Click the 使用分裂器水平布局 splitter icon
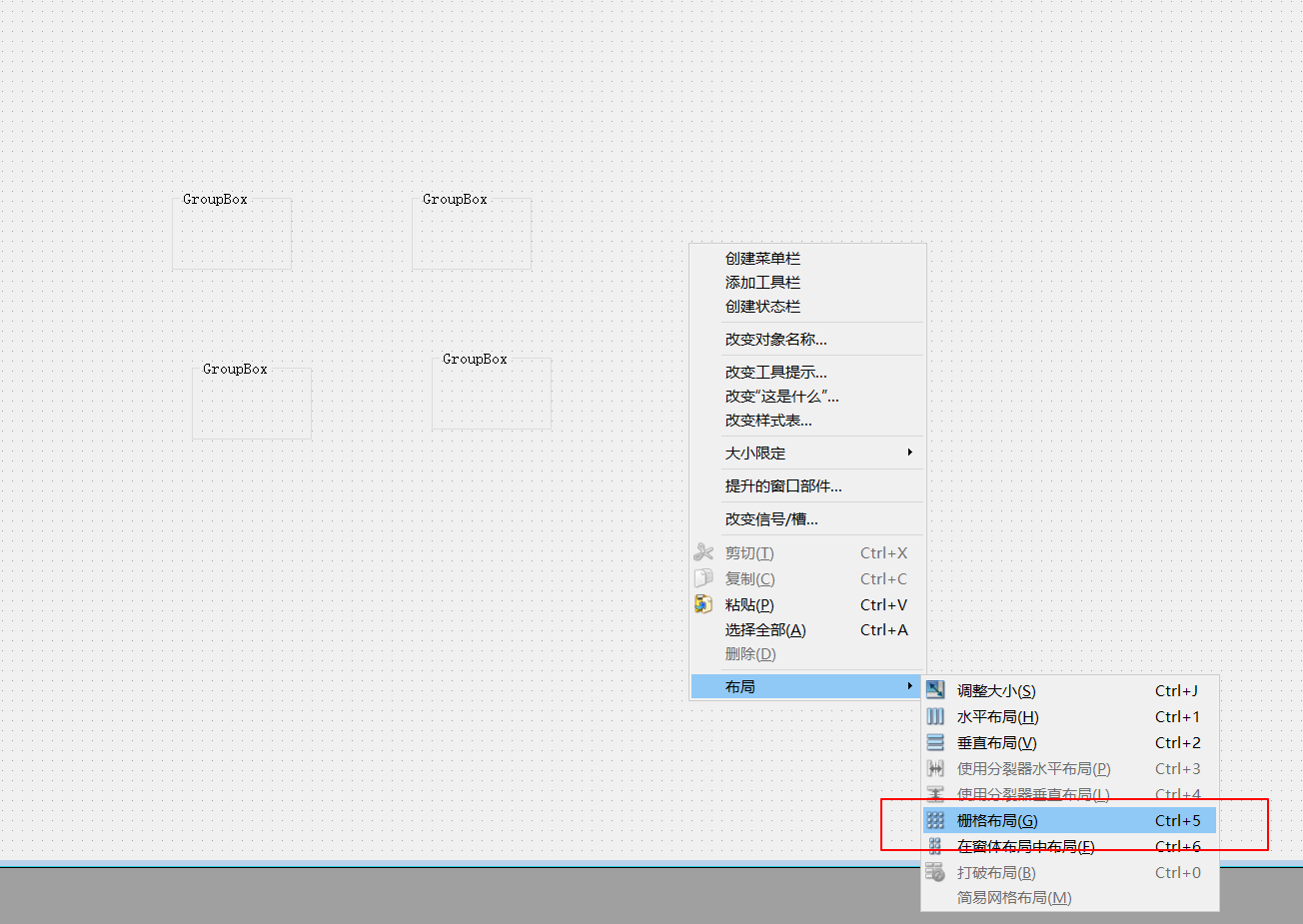1303x924 pixels. pos(935,768)
